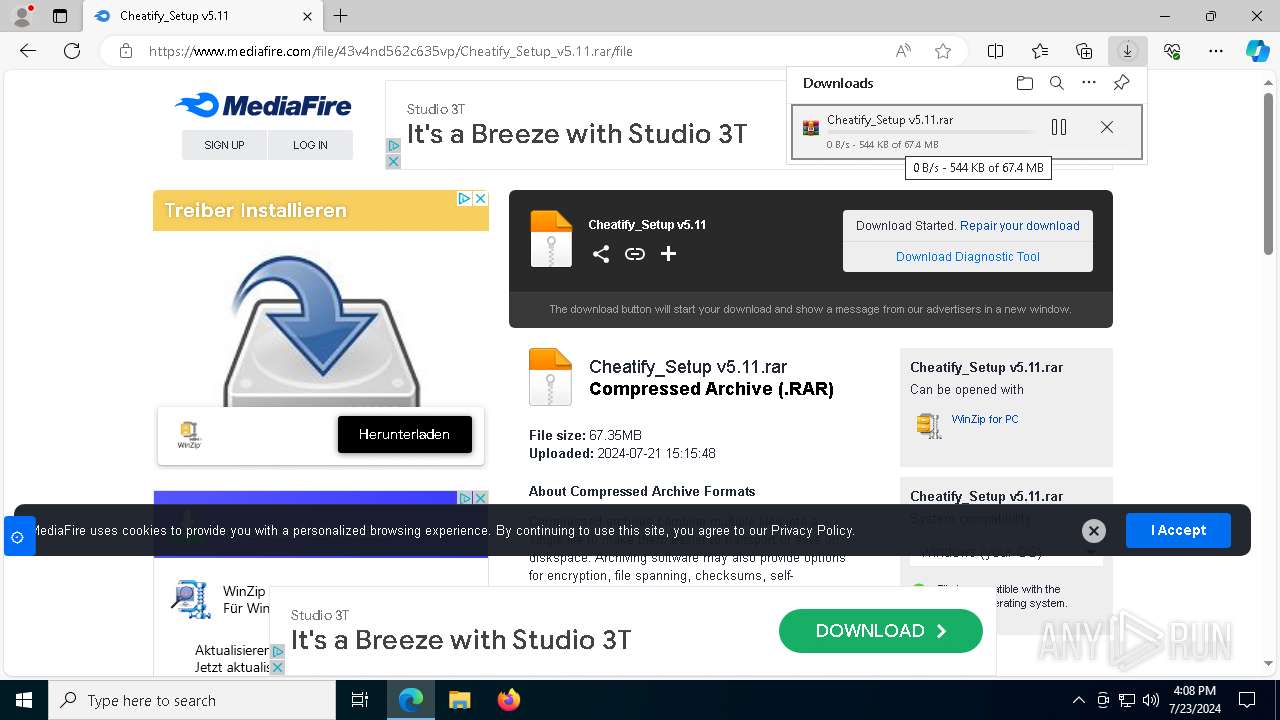
Task: Select the Cheatify_Setup v5.11 browser tab
Action: point(203,16)
